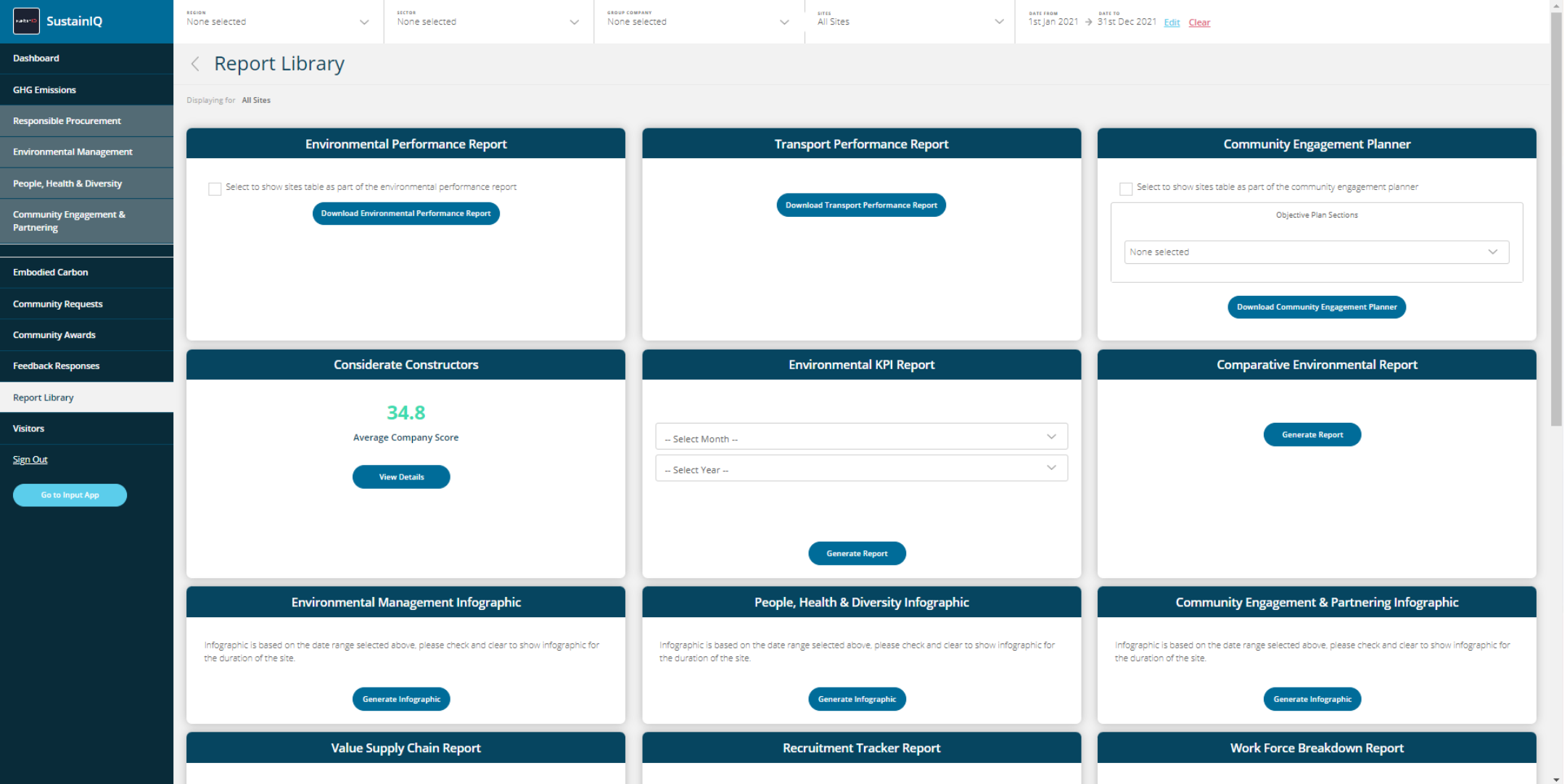Viewport: 1567px width, 784px height.
Task: Click Go to Input App button
Action: coord(70,495)
